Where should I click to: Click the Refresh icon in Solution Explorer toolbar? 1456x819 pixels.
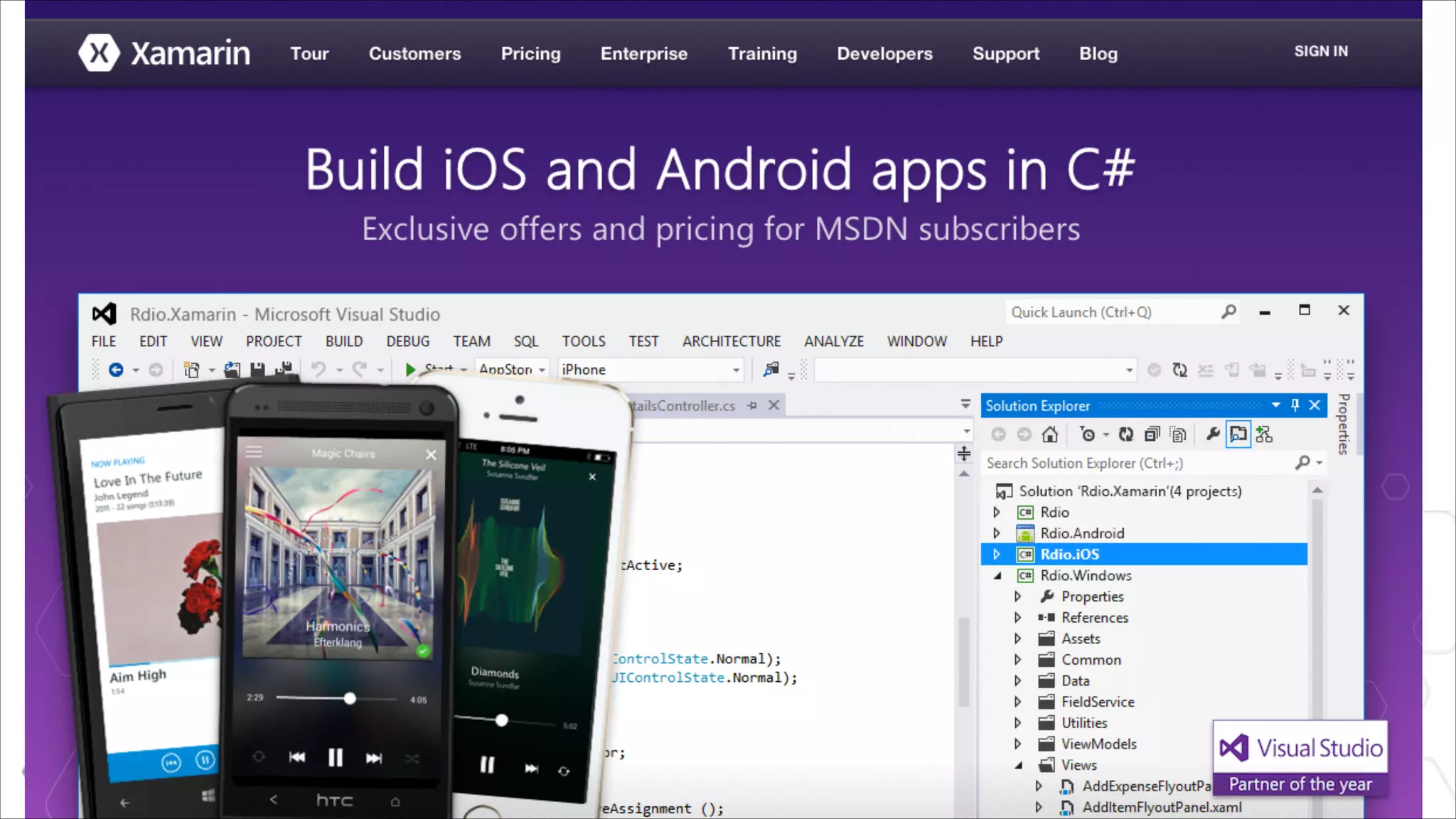point(1125,434)
